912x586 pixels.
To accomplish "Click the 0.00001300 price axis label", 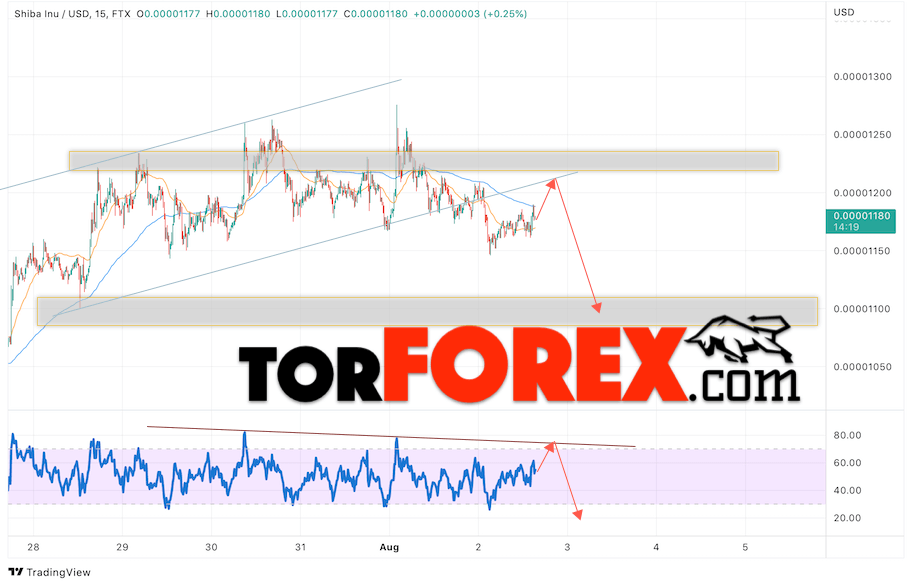I will [862, 77].
